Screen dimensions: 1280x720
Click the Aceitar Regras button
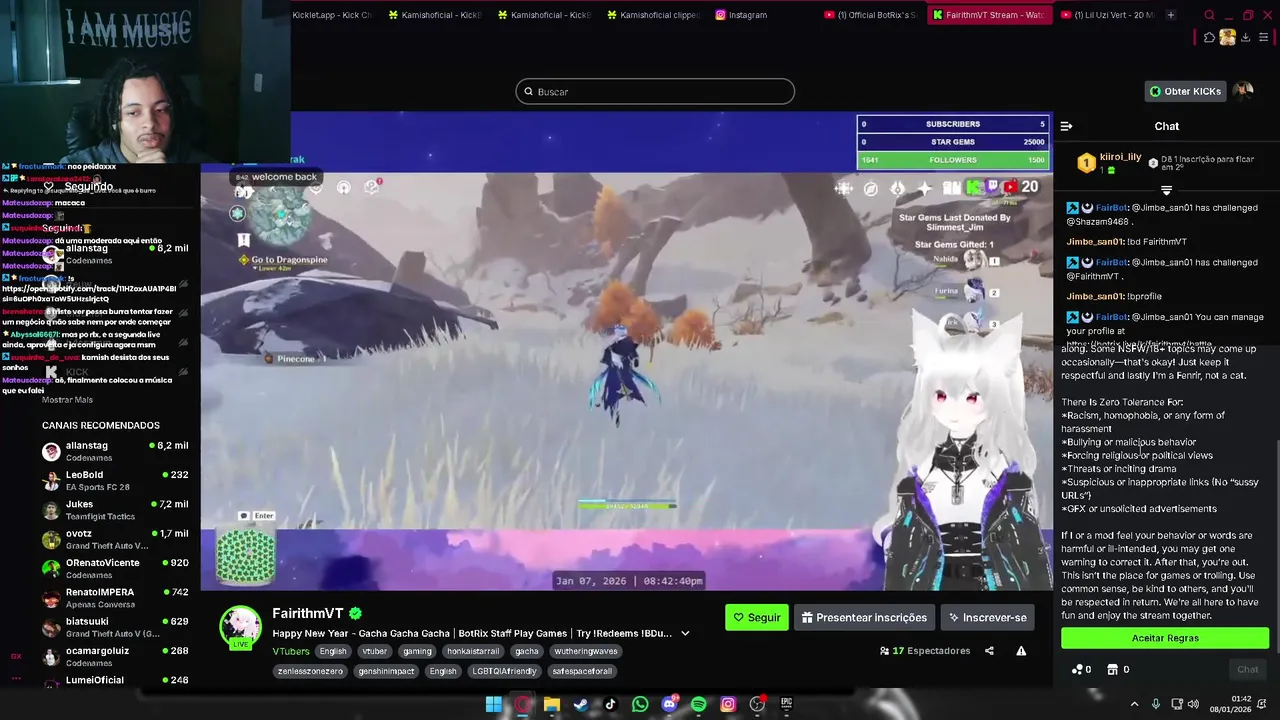(1165, 638)
